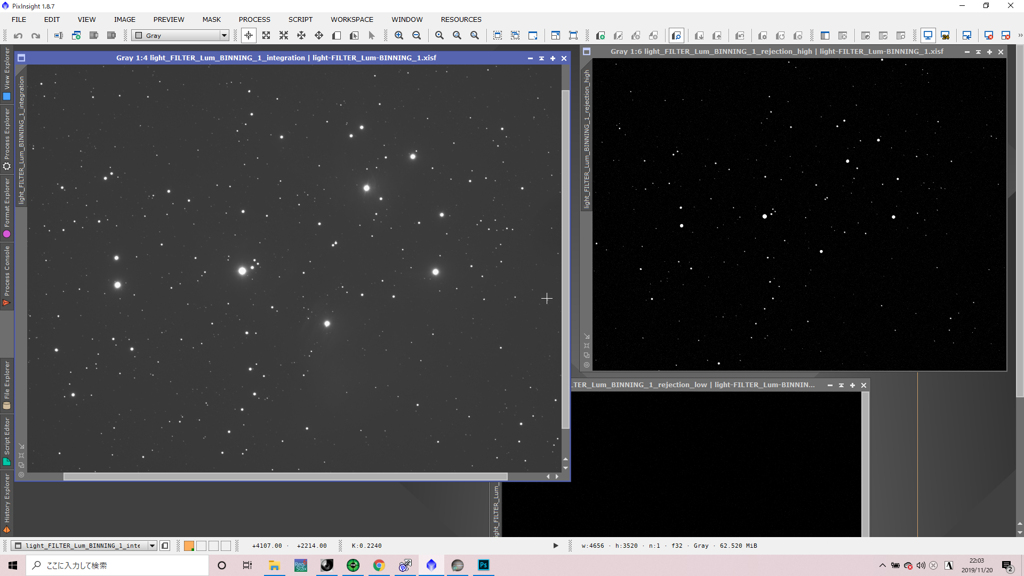
Task: Toggle the File Explorer side panel
Action: [x=7, y=384]
